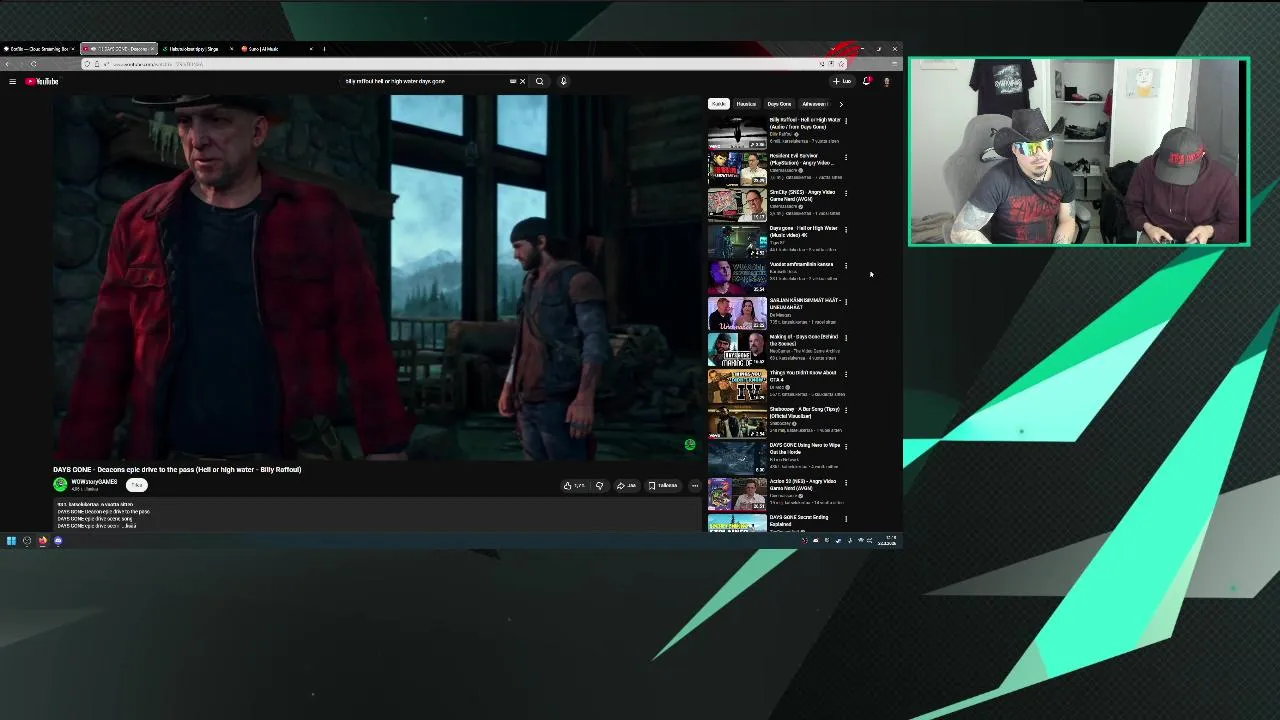Open the Windows Start menu
Screen dimensions: 1280x720
pos(11,541)
